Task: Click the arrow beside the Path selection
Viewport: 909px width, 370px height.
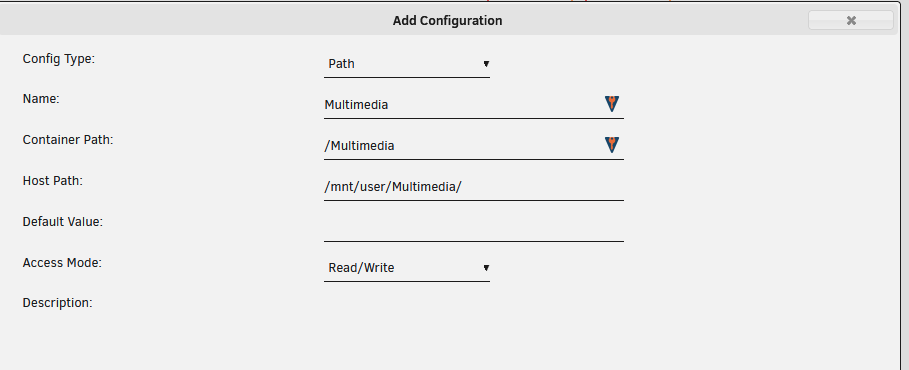Action: (x=486, y=64)
